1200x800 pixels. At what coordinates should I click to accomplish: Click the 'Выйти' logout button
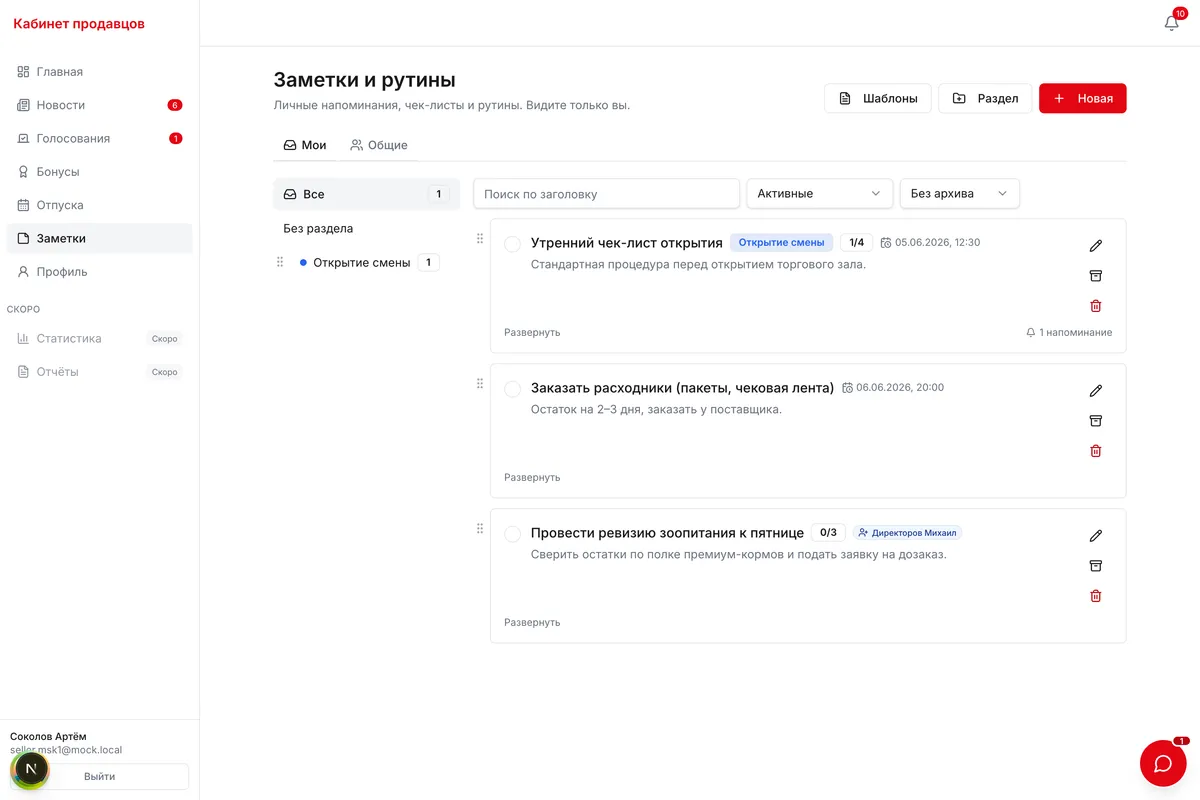tap(99, 776)
